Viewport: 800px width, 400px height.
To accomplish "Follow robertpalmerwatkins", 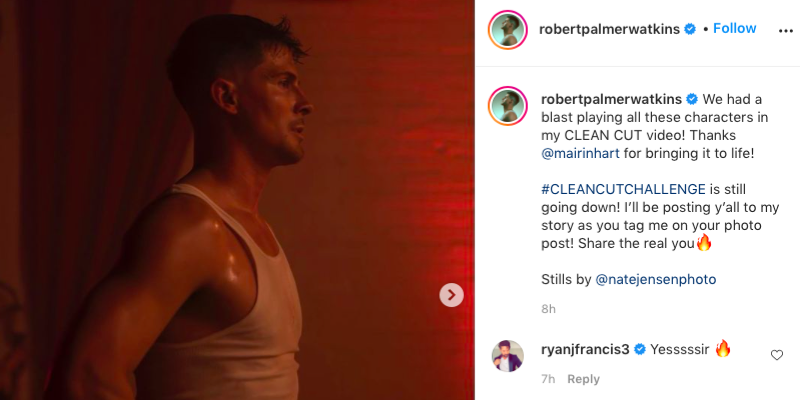I will (734, 28).
